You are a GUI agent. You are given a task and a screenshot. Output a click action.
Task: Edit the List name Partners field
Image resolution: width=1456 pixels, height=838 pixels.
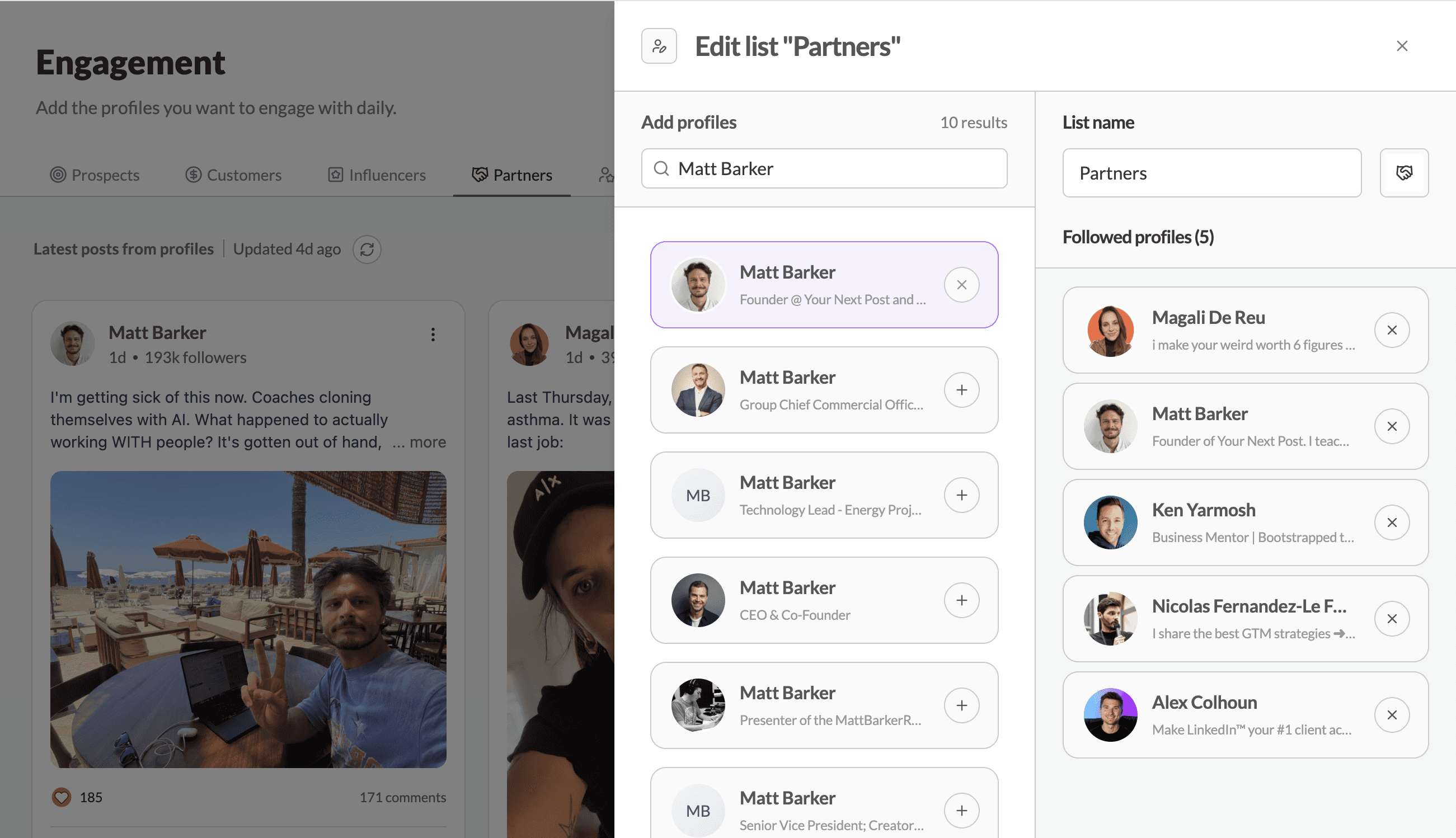tap(1211, 173)
